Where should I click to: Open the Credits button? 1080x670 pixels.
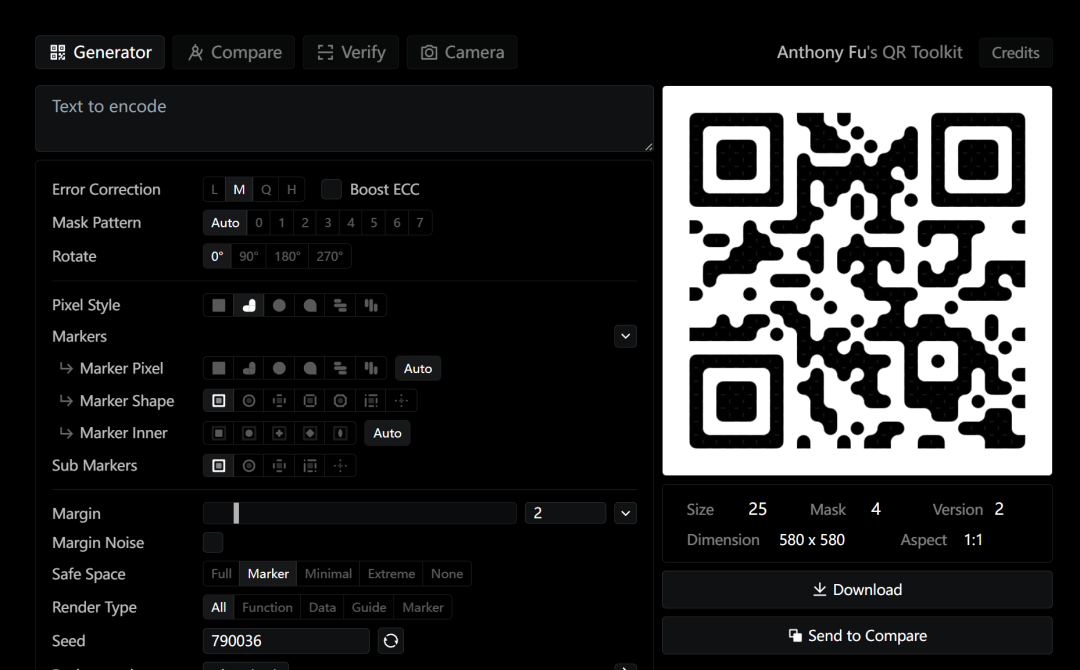[x=1015, y=53]
